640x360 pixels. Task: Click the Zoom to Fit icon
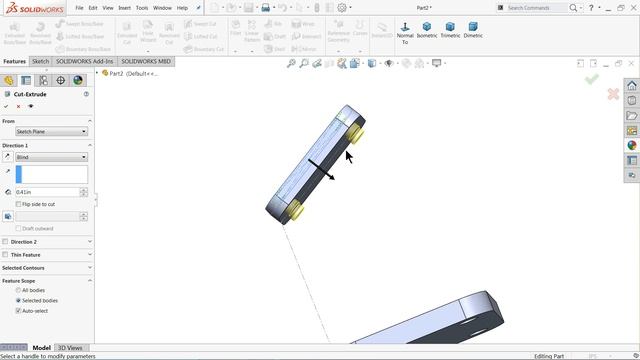pyautogui.click(x=291, y=63)
